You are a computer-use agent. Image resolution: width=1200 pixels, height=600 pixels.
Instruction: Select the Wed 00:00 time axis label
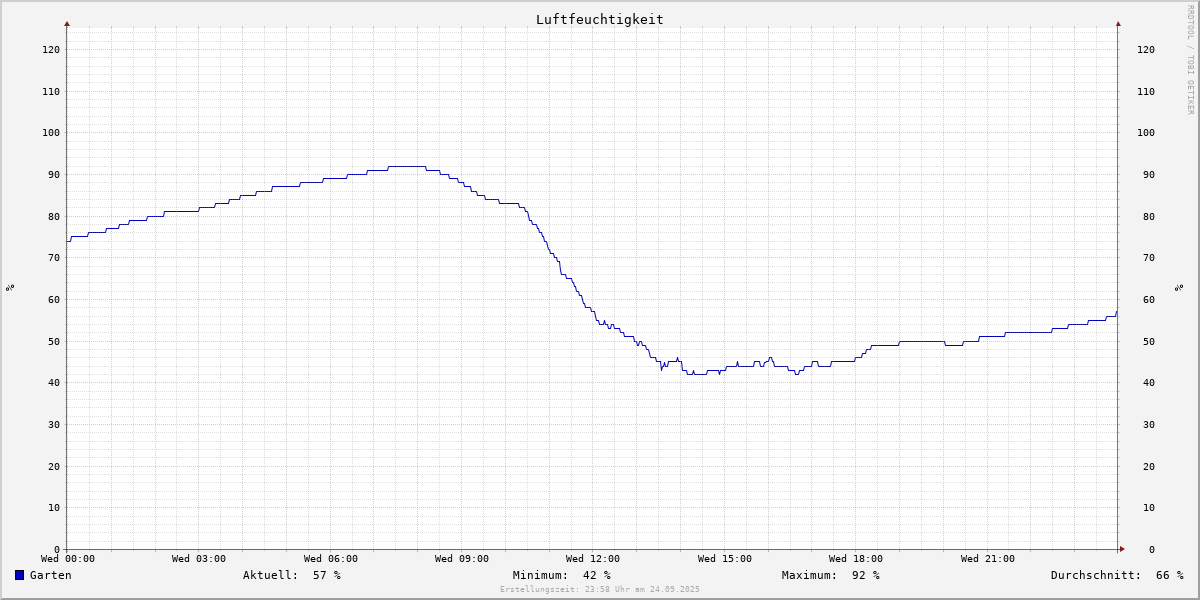coord(68,559)
